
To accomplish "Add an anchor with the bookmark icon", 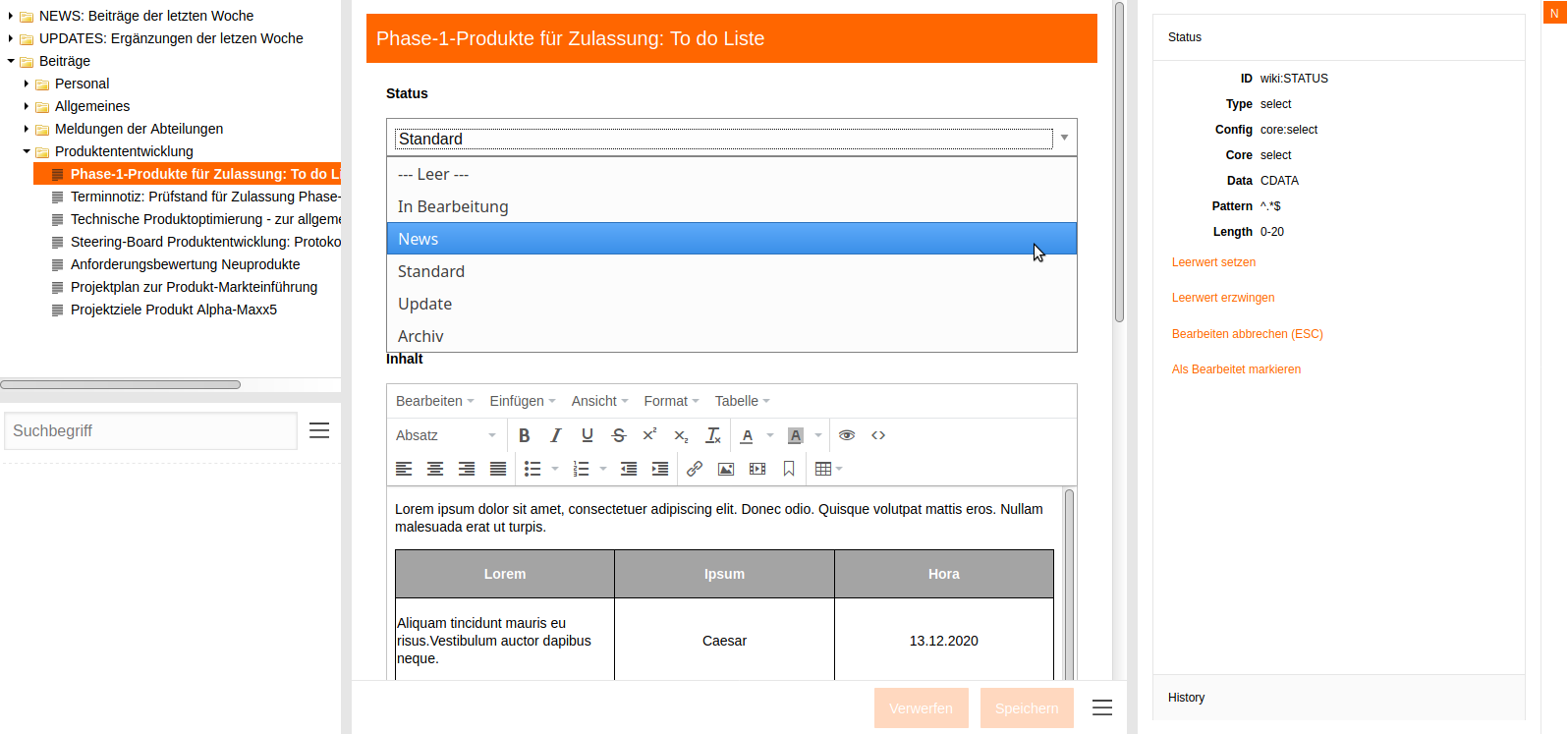I will (789, 469).
